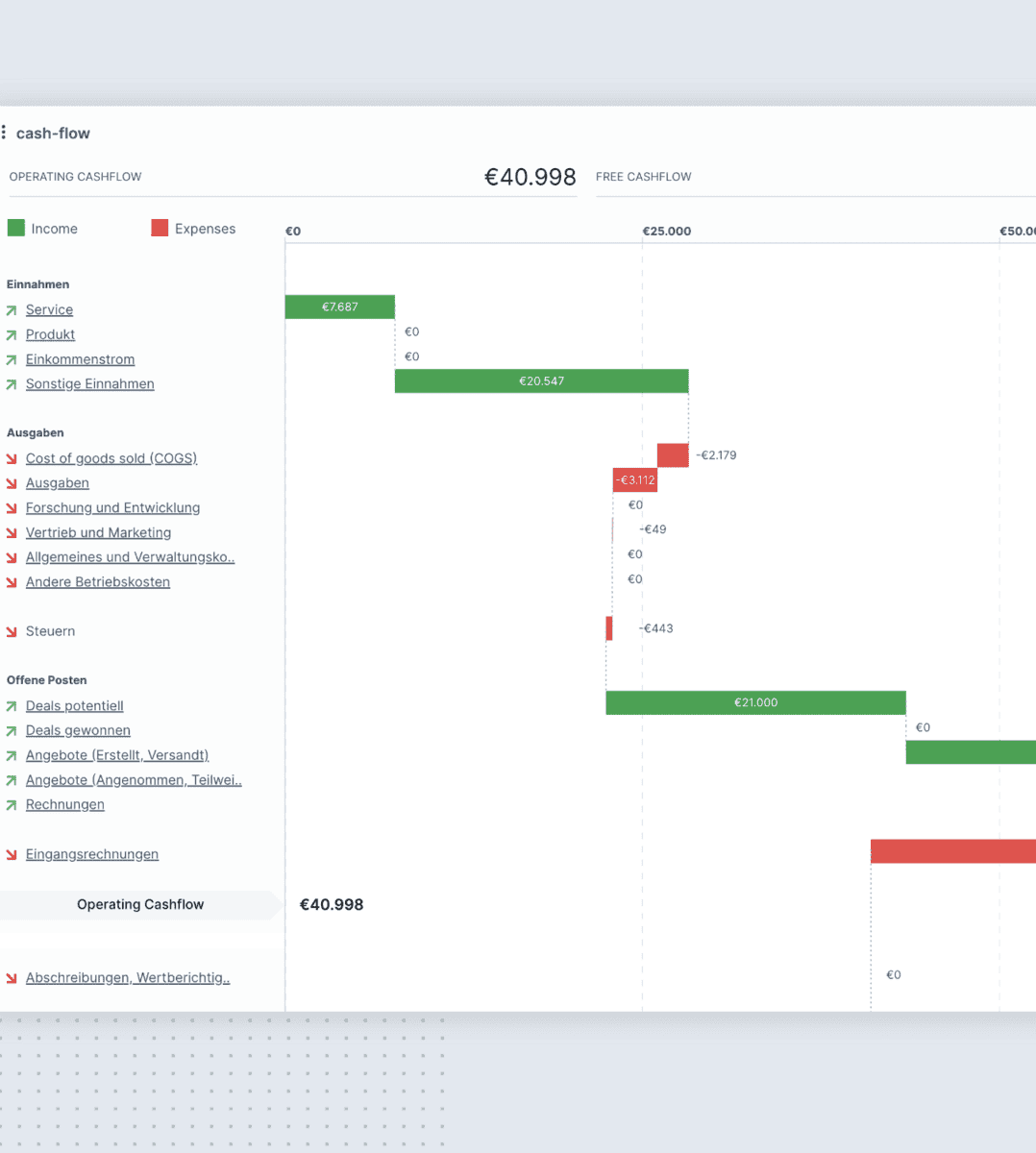
Task: Open the Deals gewonnen link
Action: tap(78, 731)
